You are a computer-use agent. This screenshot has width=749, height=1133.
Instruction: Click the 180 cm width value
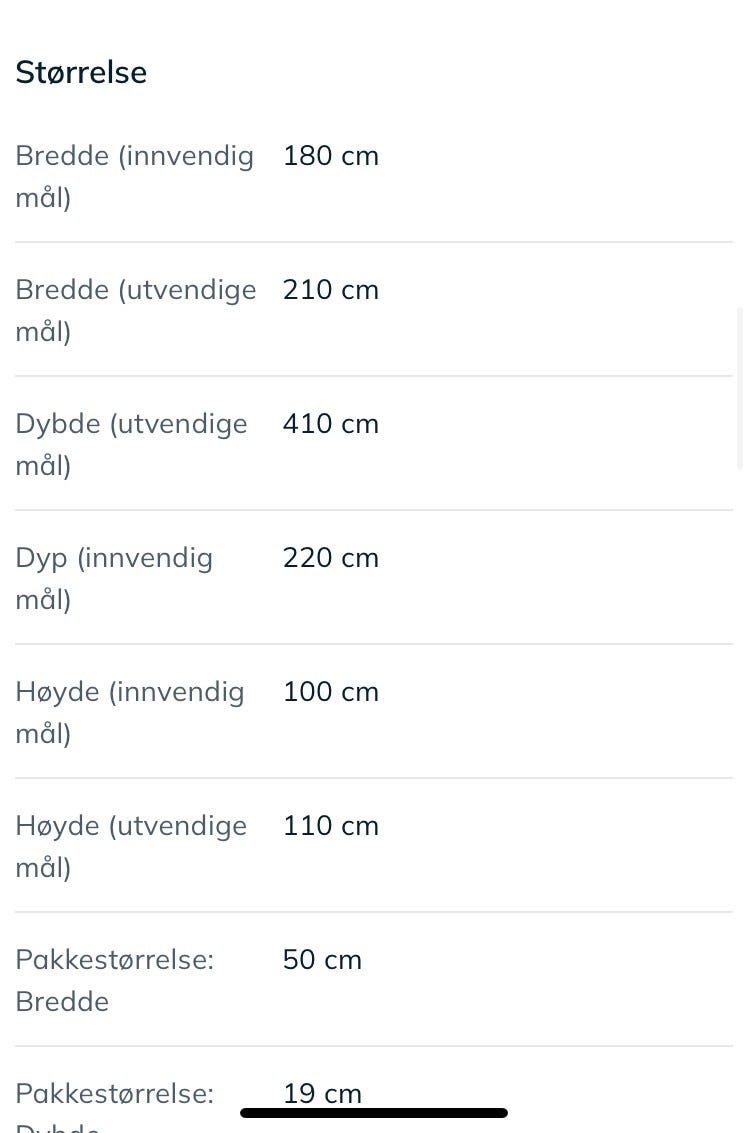coord(331,156)
